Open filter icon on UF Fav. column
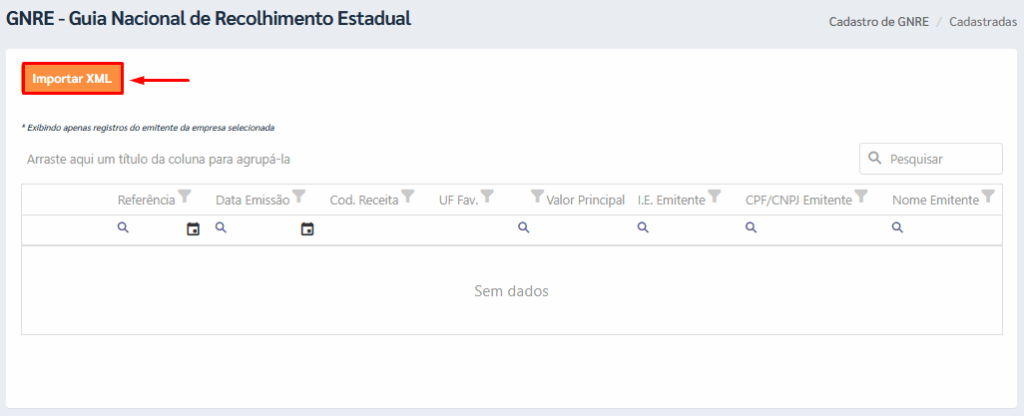1024x416 pixels. tap(487, 195)
